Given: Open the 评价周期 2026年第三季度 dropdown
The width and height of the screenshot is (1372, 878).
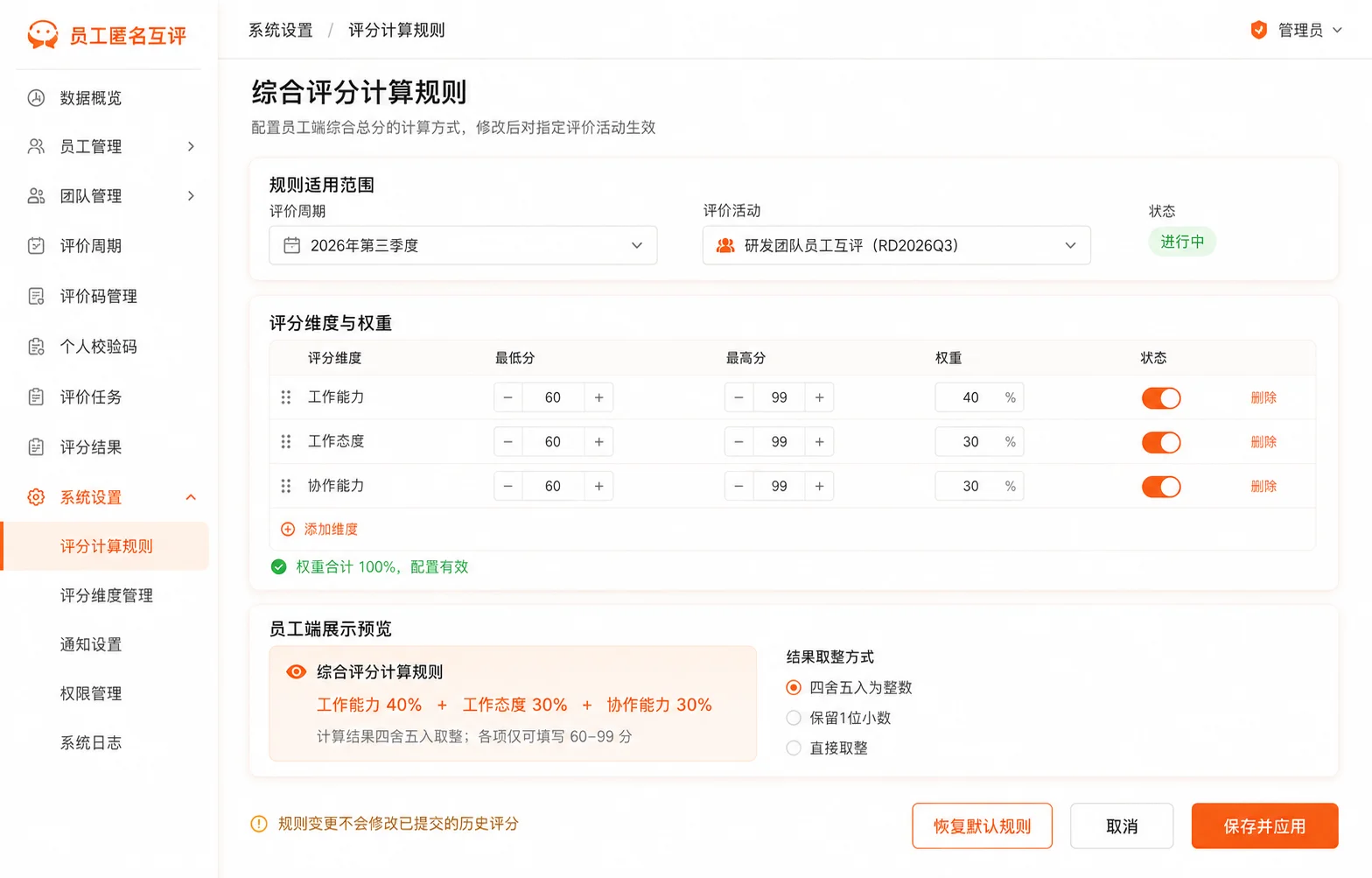Looking at the screenshot, I should (463, 245).
